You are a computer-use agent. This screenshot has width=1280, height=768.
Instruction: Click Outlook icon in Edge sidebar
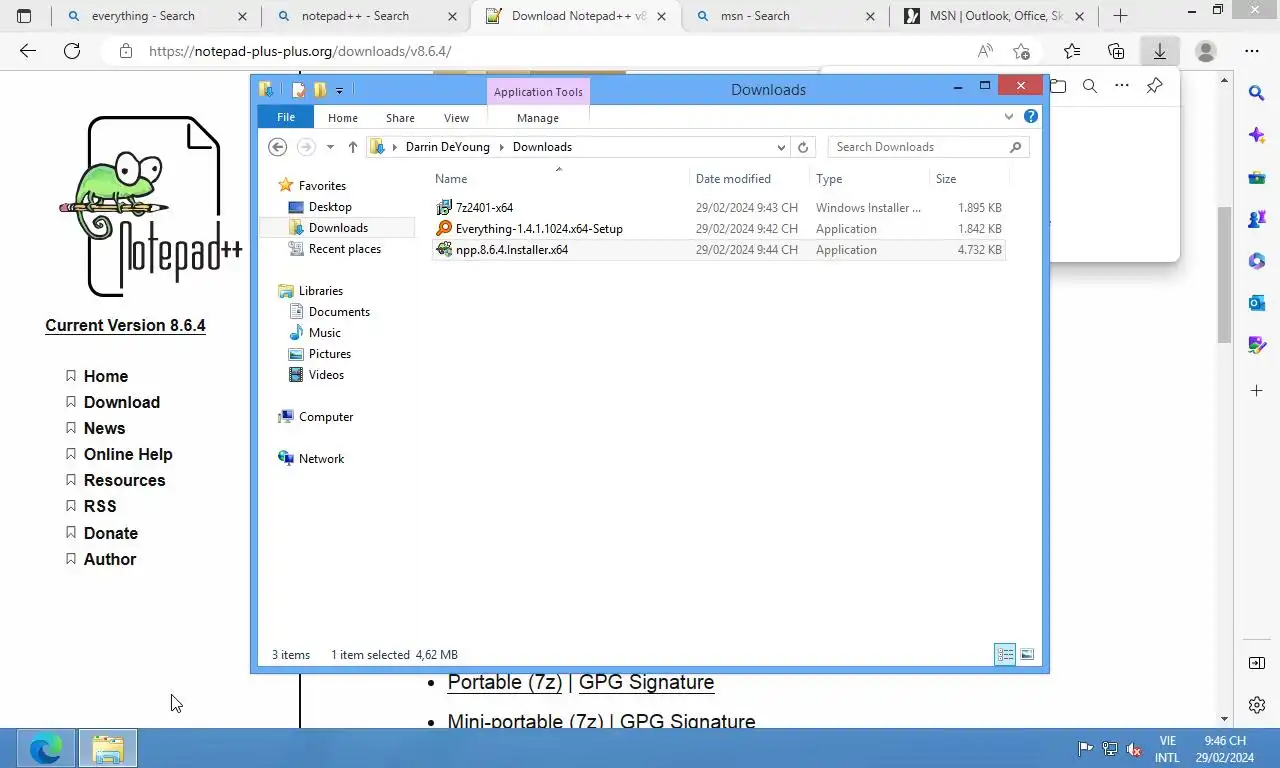pos(1257,302)
